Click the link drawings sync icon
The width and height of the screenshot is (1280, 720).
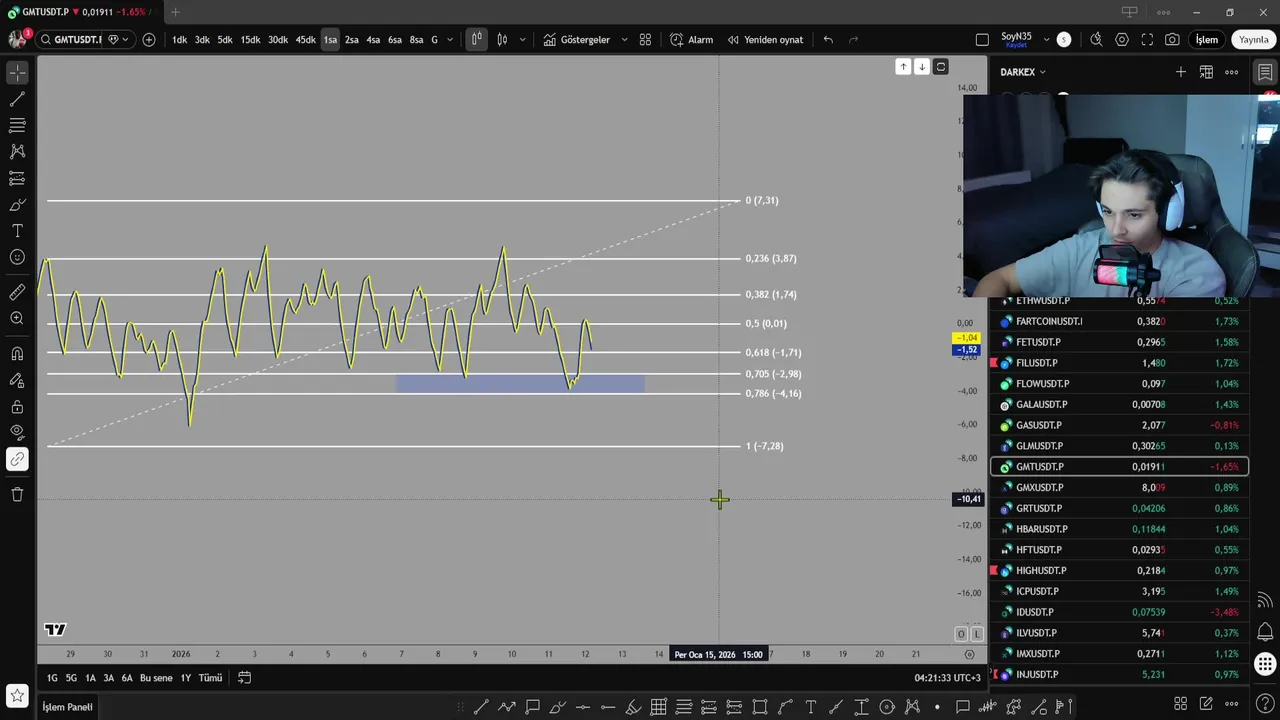(x=17, y=460)
